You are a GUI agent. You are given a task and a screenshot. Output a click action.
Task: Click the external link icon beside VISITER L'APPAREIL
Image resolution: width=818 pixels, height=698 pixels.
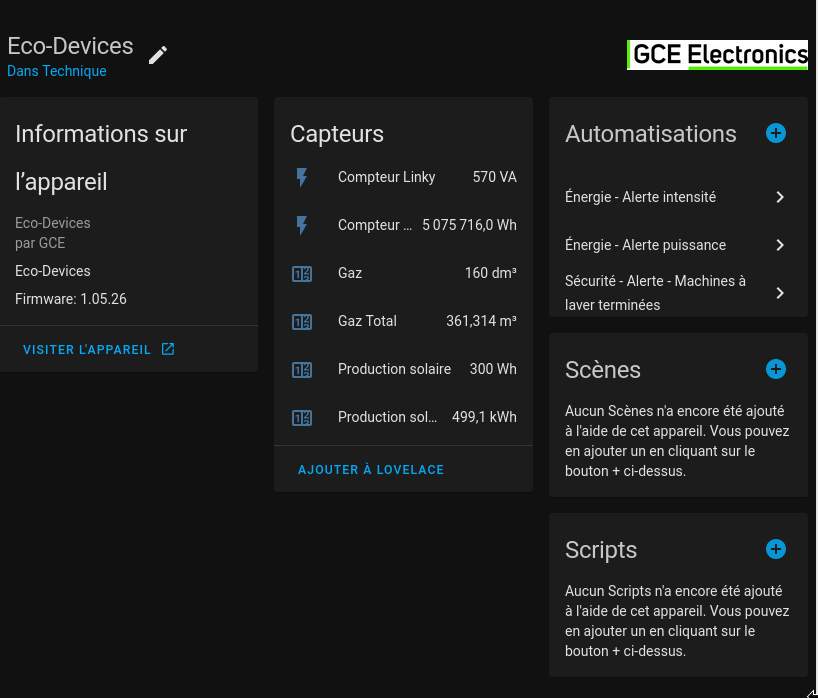click(168, 349)
